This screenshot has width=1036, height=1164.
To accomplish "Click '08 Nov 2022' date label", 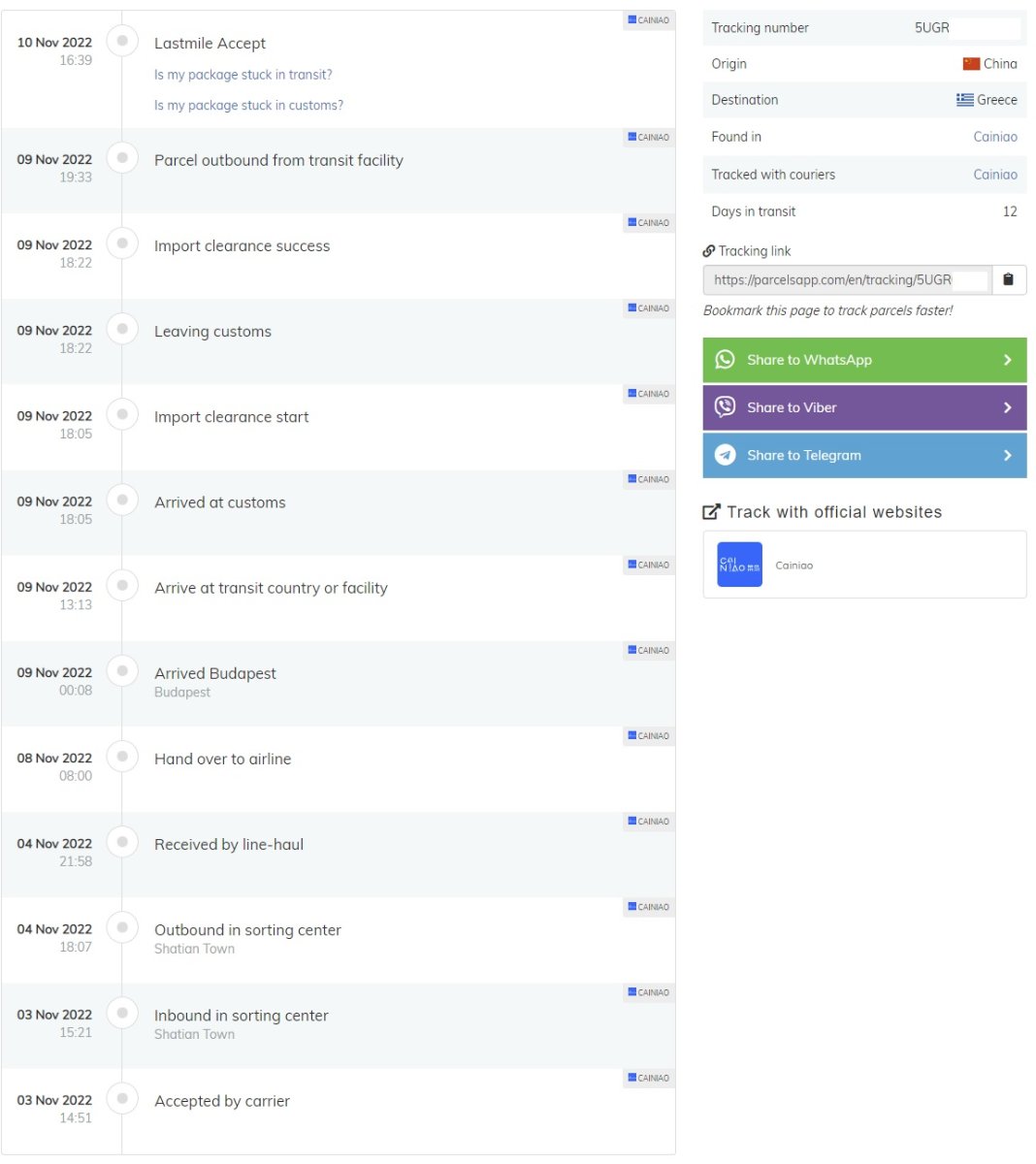I will [54, 759].
